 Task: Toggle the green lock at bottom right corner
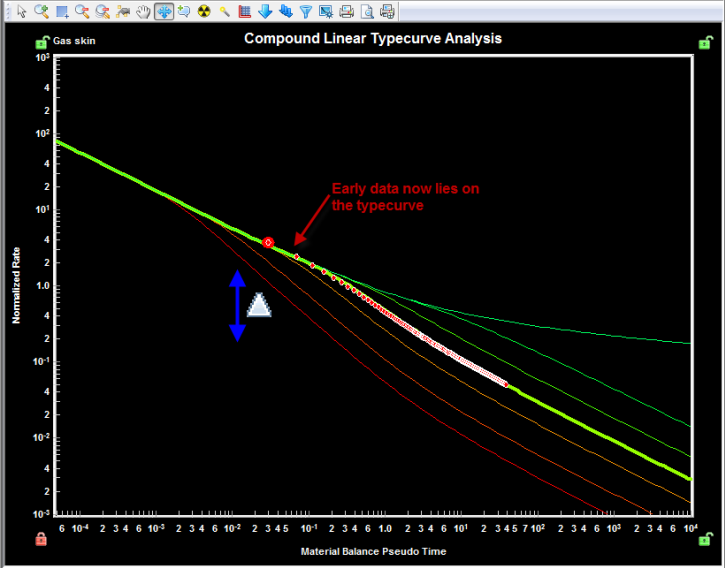(705, 539)
